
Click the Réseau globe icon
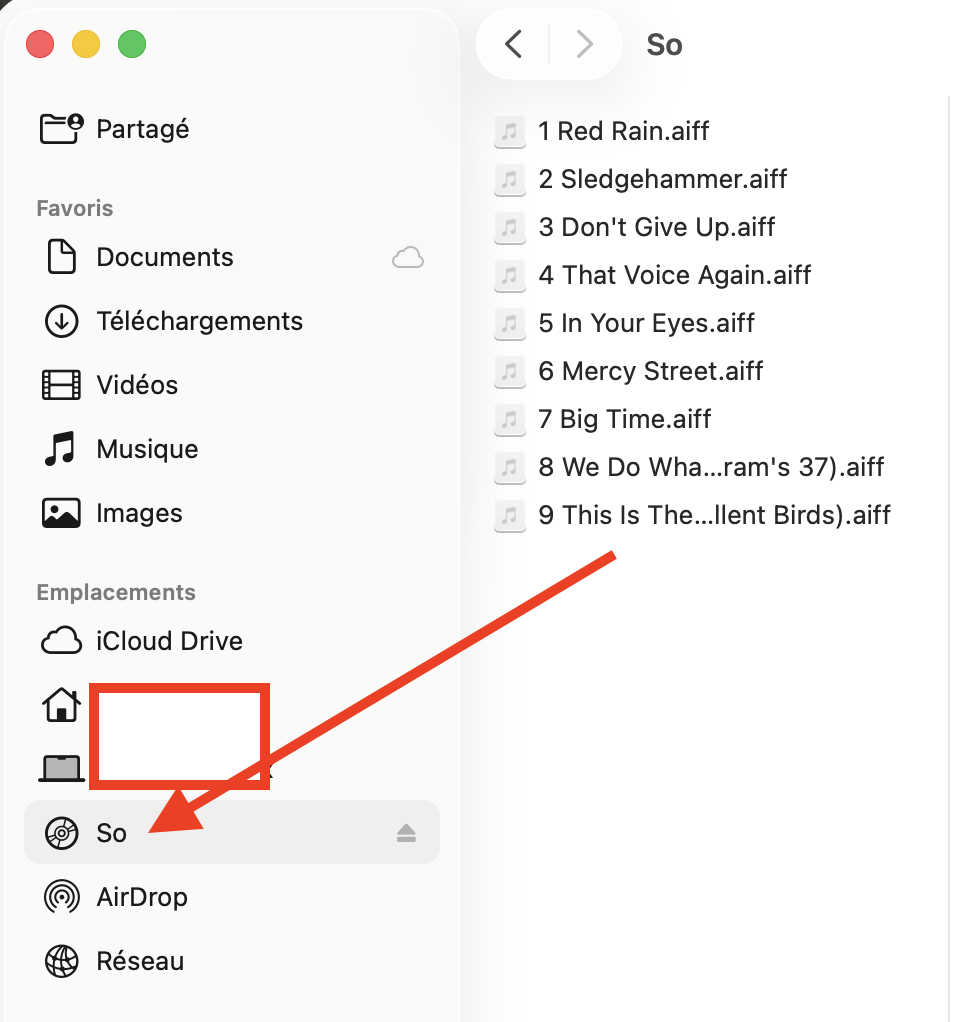point(62,961)
